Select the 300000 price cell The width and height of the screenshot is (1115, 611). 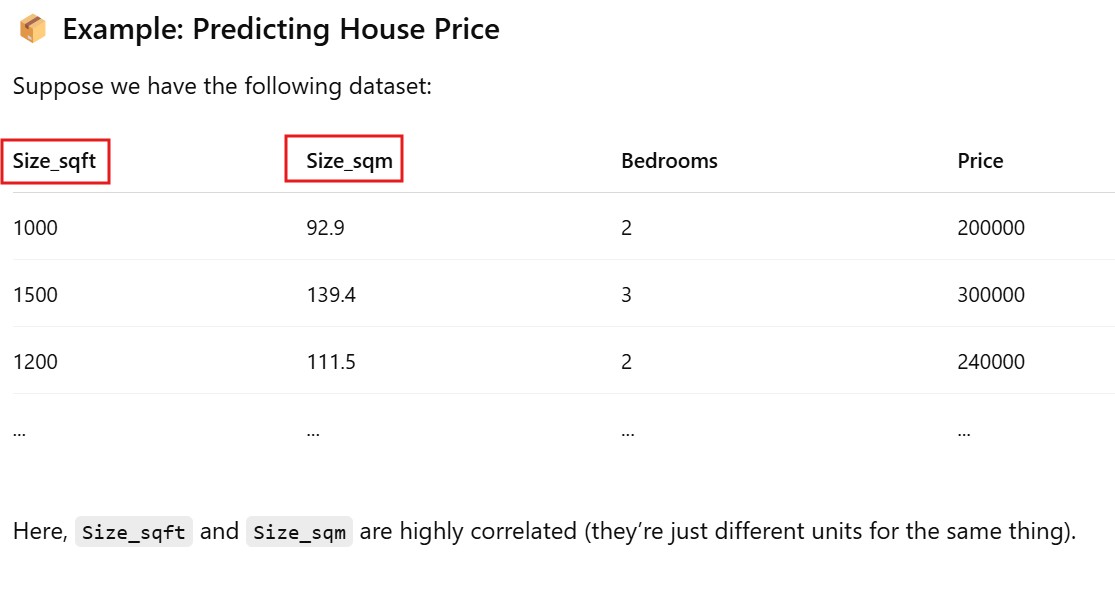[x=990, y=295]
